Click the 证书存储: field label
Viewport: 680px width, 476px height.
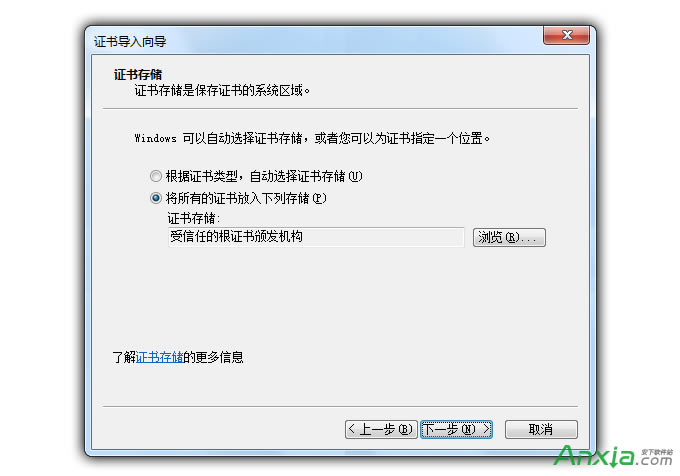pyautogui.click(x=194, y=218)
